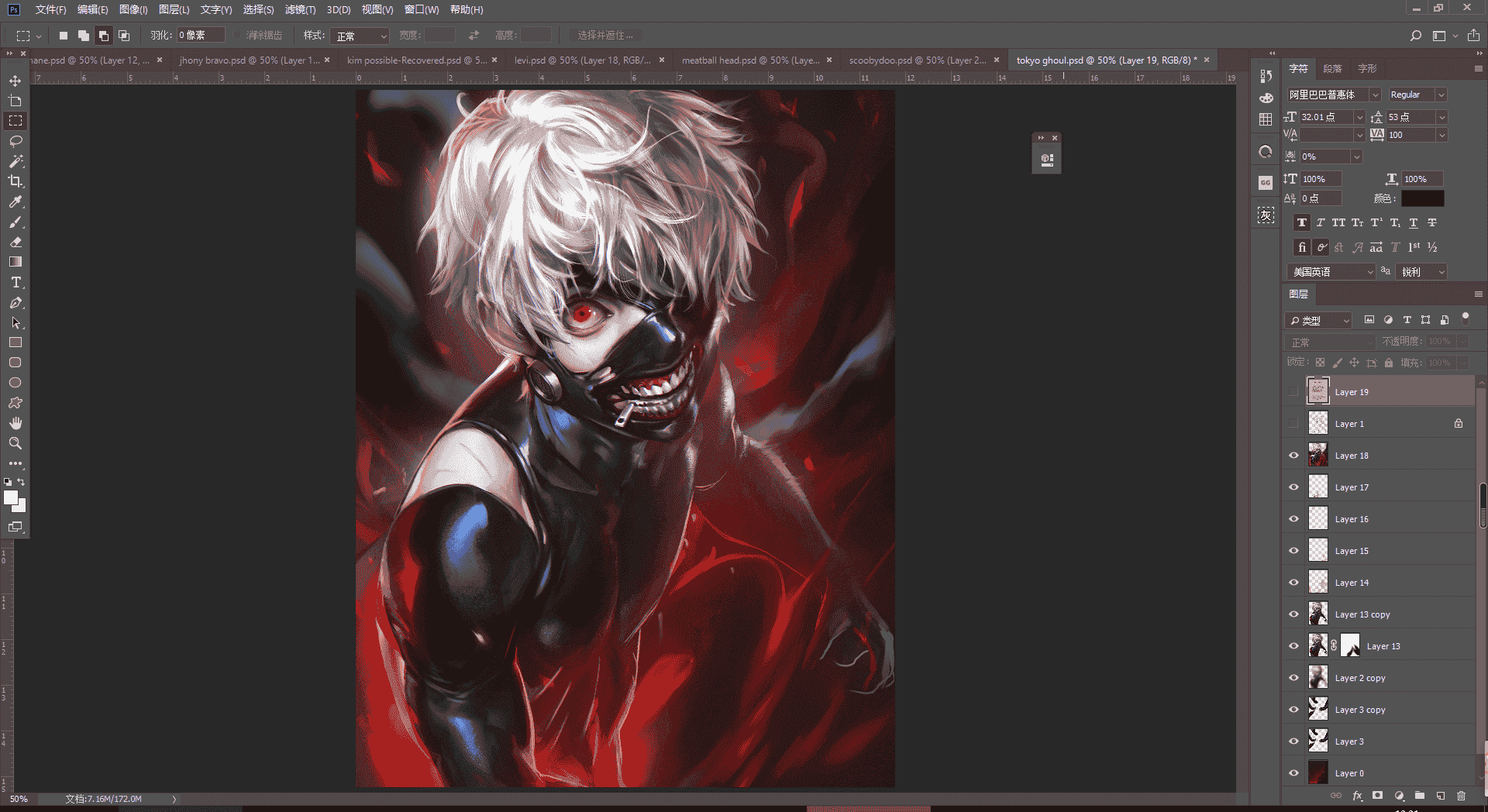Select the Crop tool

click(15, 181)
